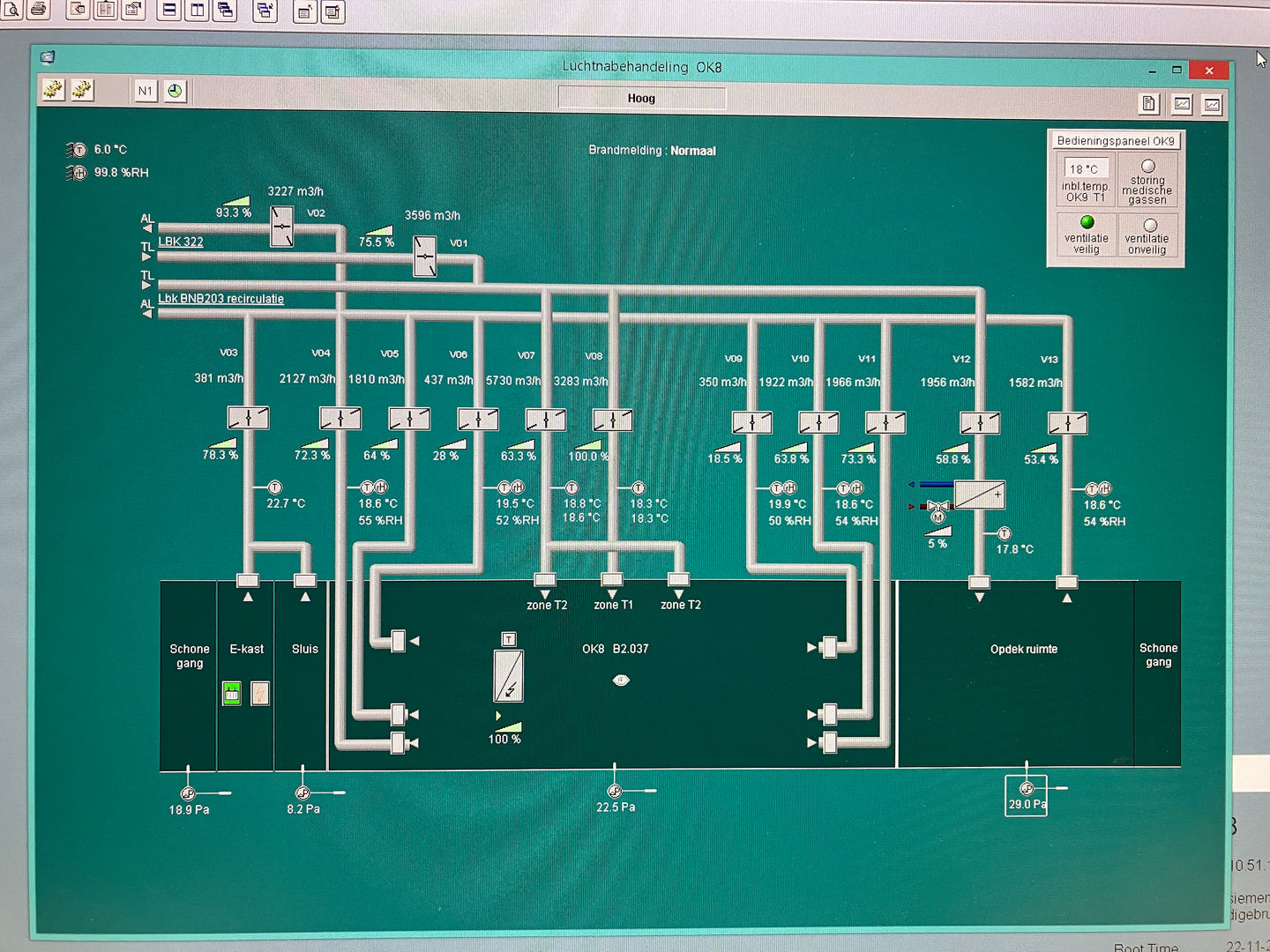Click the storing medische gassen indicator
Viewport: 1270px width, 952px height.
pos(1148,166)
